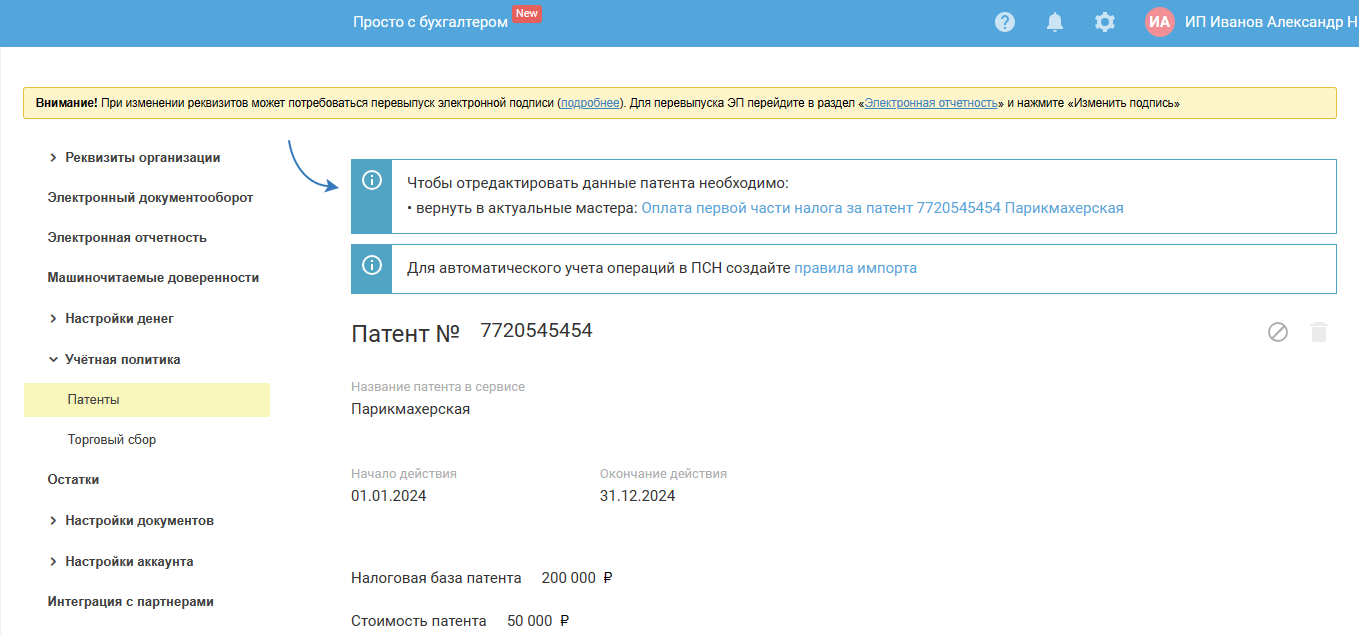The width and height of the screenshot is (1359, 635).
Task: Open the help question mark icon
Action: pos(1005,22)
